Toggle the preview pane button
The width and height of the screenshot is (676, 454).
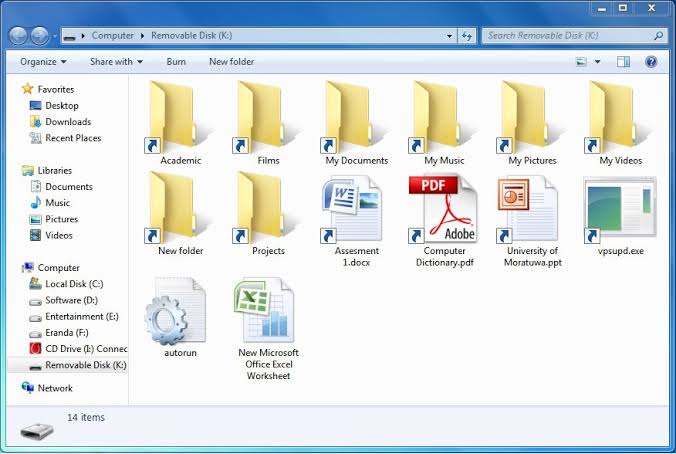pos(623,61)
